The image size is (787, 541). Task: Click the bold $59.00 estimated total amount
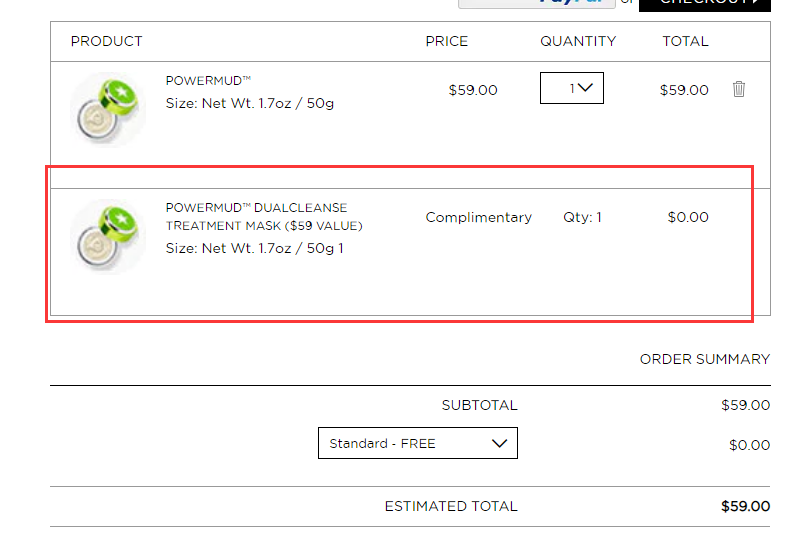point(745,506)
